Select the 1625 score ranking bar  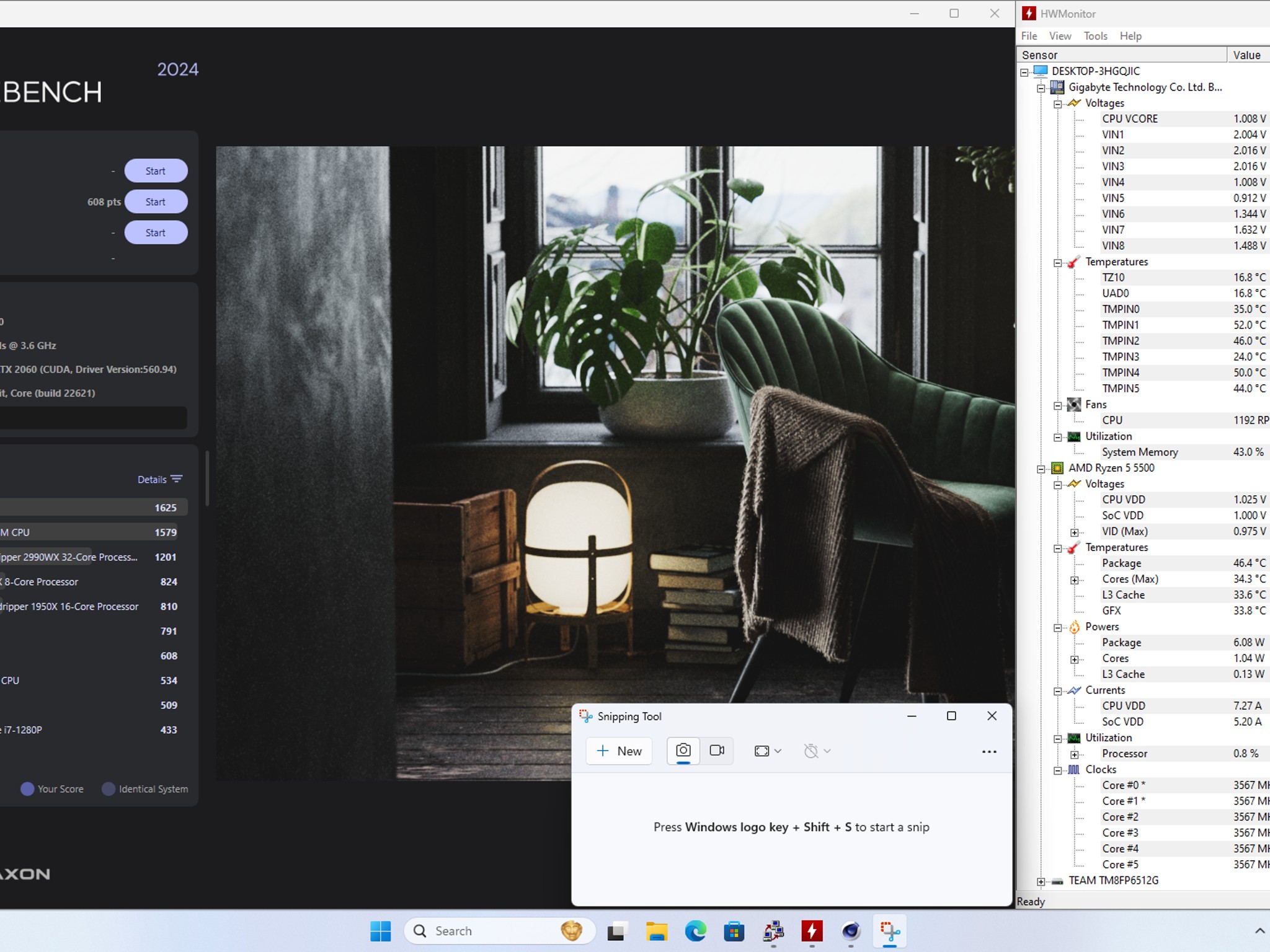tap(93, 508)
